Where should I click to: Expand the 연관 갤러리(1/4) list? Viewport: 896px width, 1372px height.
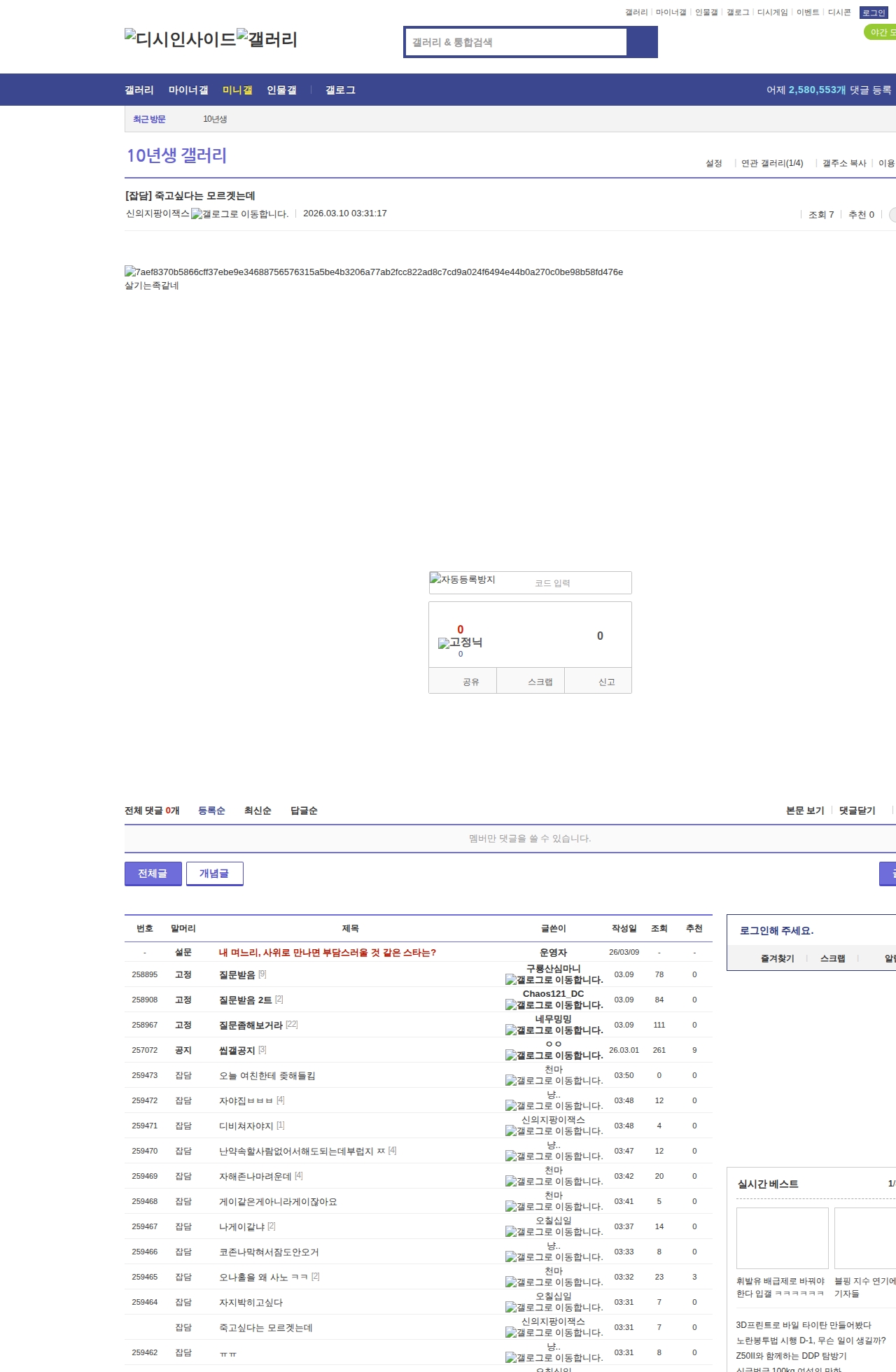point(772,163)
